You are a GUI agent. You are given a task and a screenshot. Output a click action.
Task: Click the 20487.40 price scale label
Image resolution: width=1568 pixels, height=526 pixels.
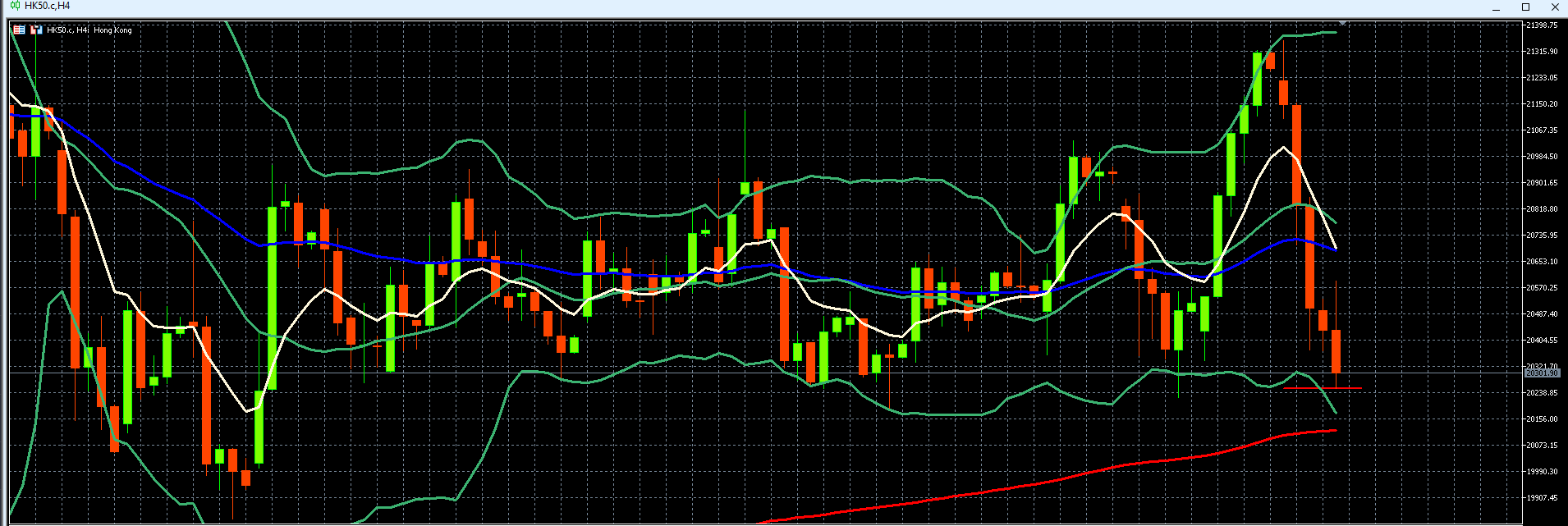pyautogui.click(x=1542, y=314)
